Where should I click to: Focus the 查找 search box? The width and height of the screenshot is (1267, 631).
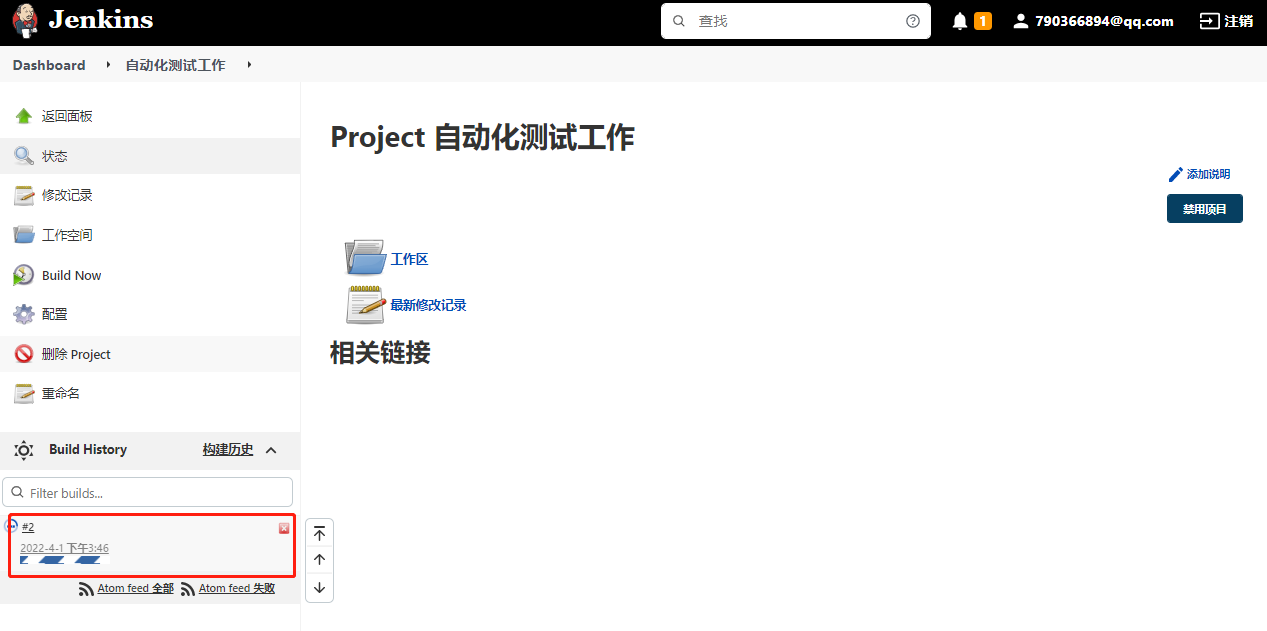[x=796, y=21]
